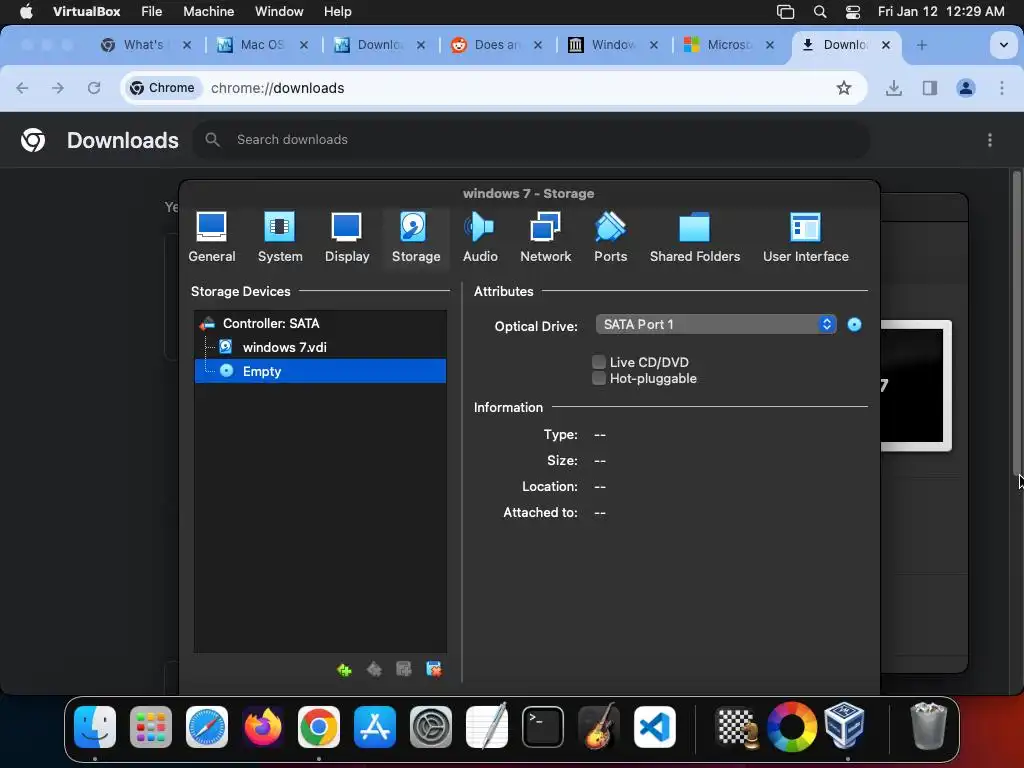
Task: Open the Trash from the Dock
Action: (928, 726)
